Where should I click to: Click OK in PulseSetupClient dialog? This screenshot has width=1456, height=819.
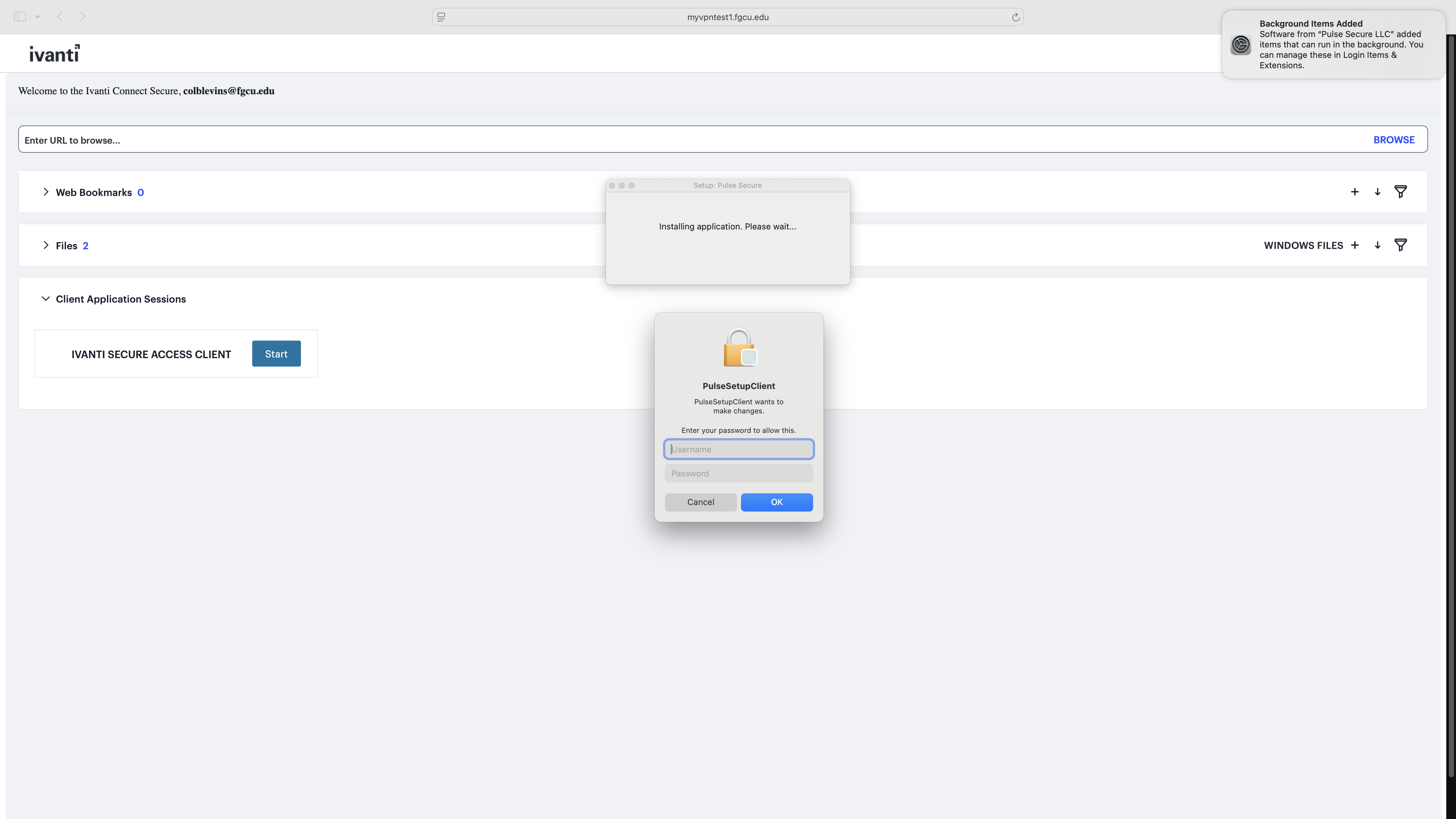tap(777, 502)
